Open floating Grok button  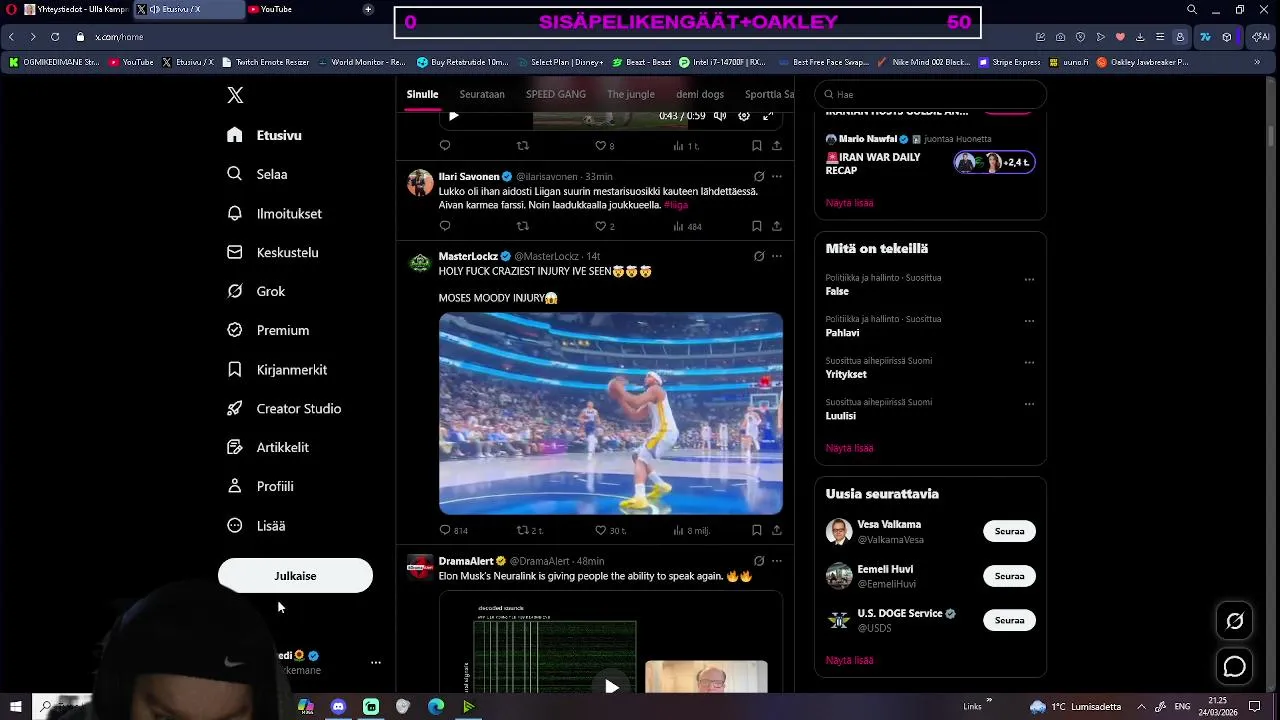[x=1235, y=621]
